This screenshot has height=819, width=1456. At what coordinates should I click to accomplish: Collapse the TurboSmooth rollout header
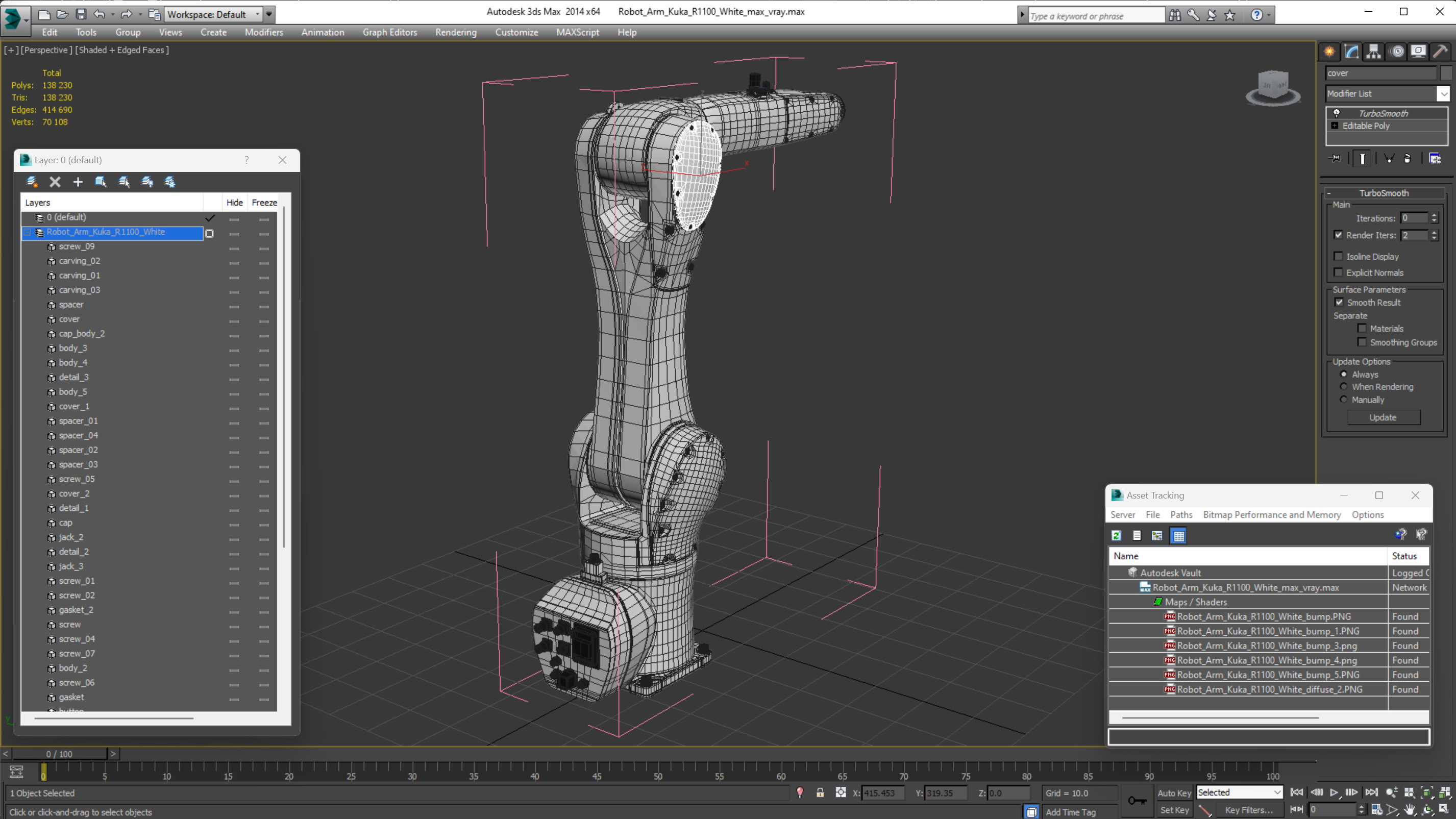pos(1384,193)
